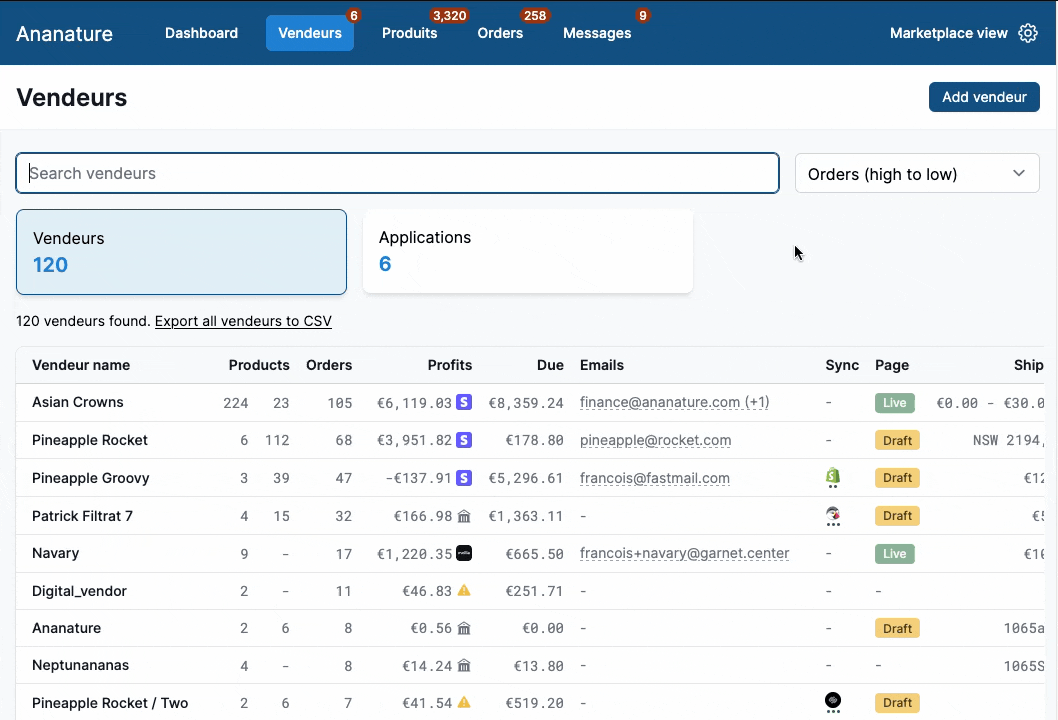Open francois@fastmail.com email link
Image resolution: width=1058 pixels, height=720 pixels.
[655, 478]
